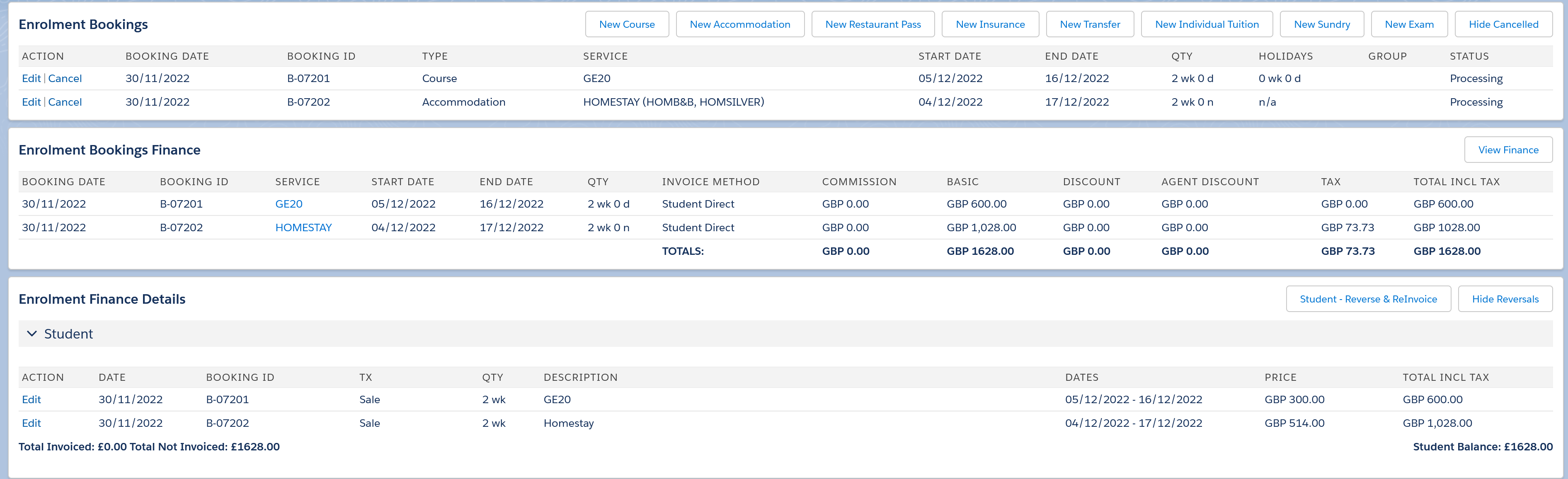Collapse the Student section chevron

click(32, 334)
